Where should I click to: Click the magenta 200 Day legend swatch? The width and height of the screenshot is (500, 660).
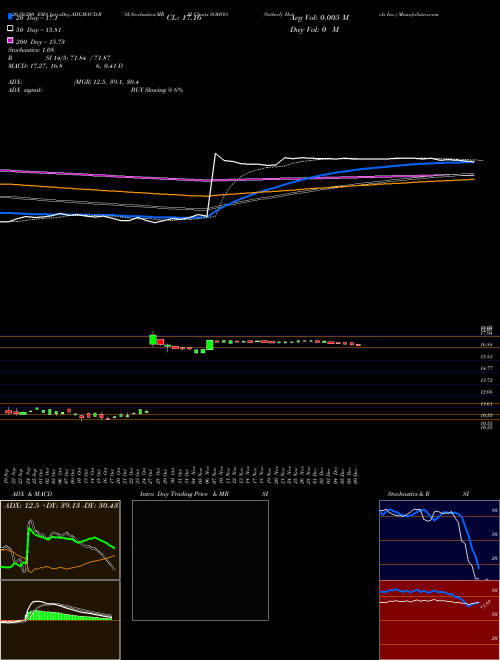click(10, 40)
